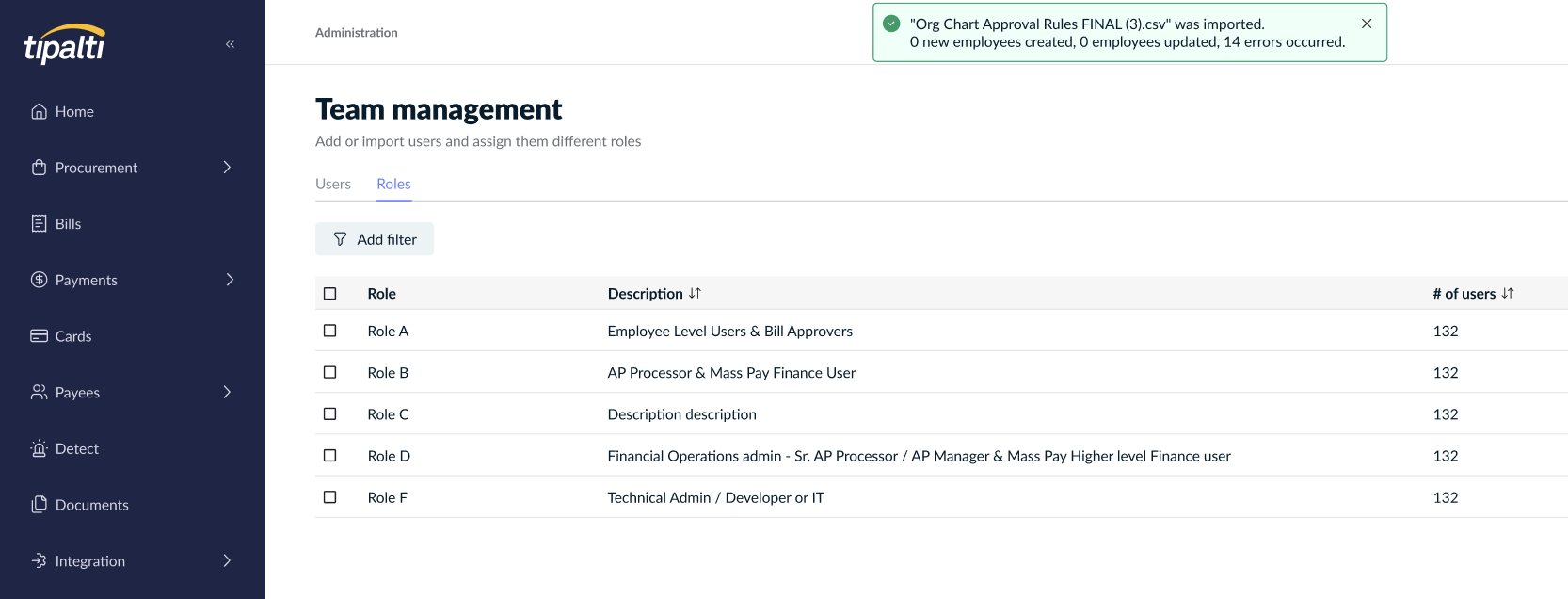Sort by Description using arrows icon

(x=695, y=294)
